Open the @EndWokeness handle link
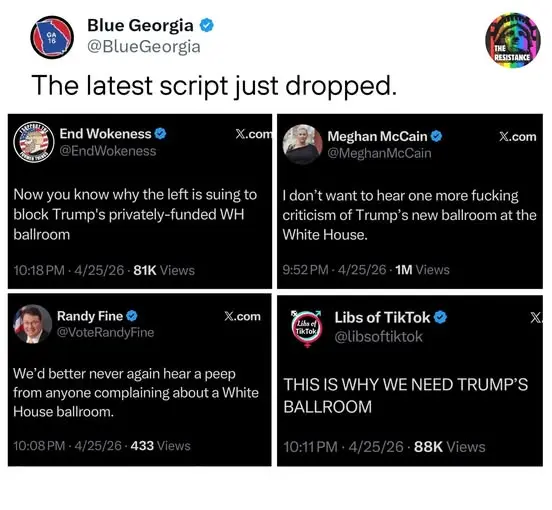The width and height of the screenshot is (552, 510). coord(108,151)
